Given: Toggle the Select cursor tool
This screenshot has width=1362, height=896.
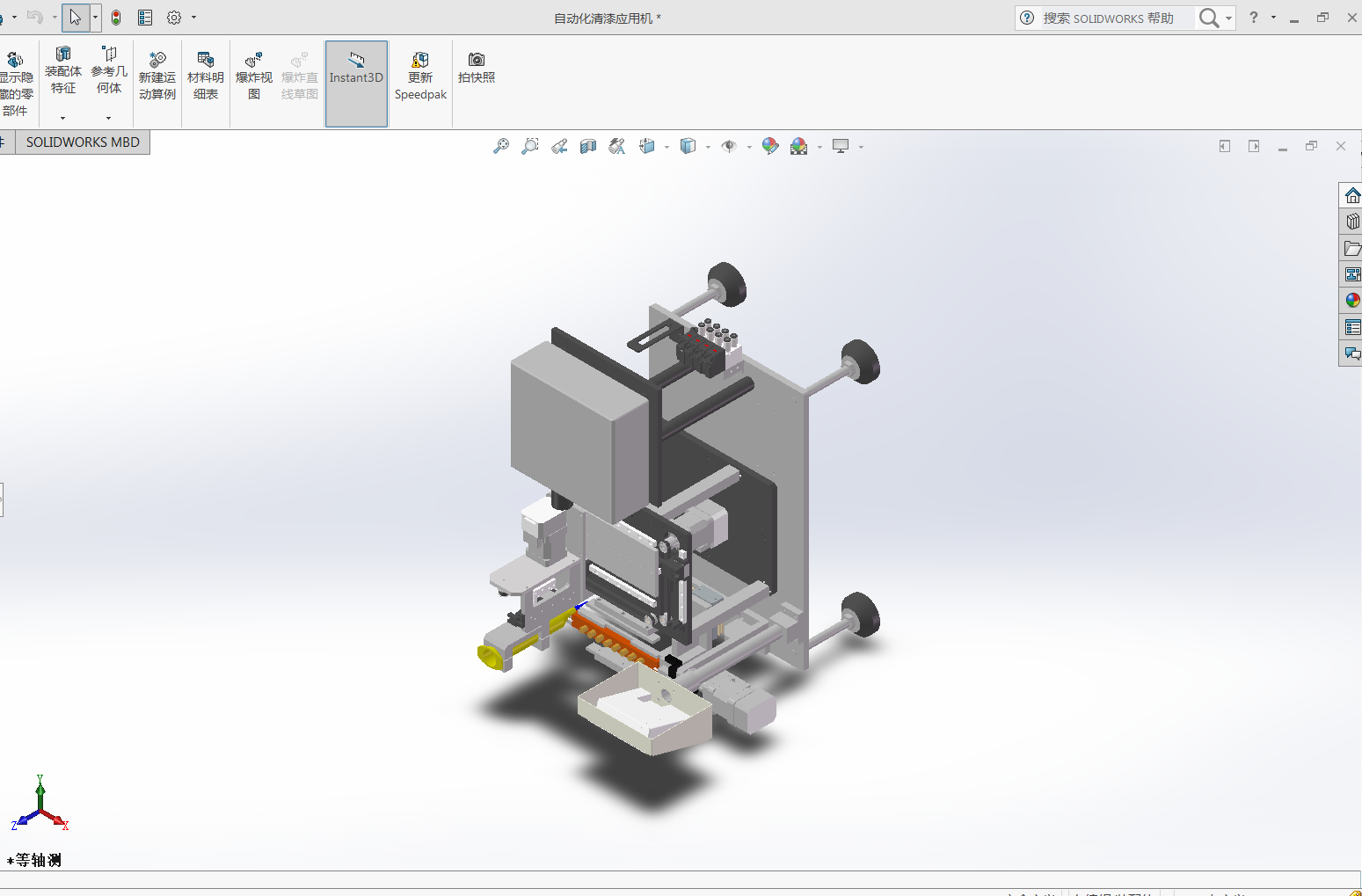Looking at the screenshot, I should [x=76, y=18].
